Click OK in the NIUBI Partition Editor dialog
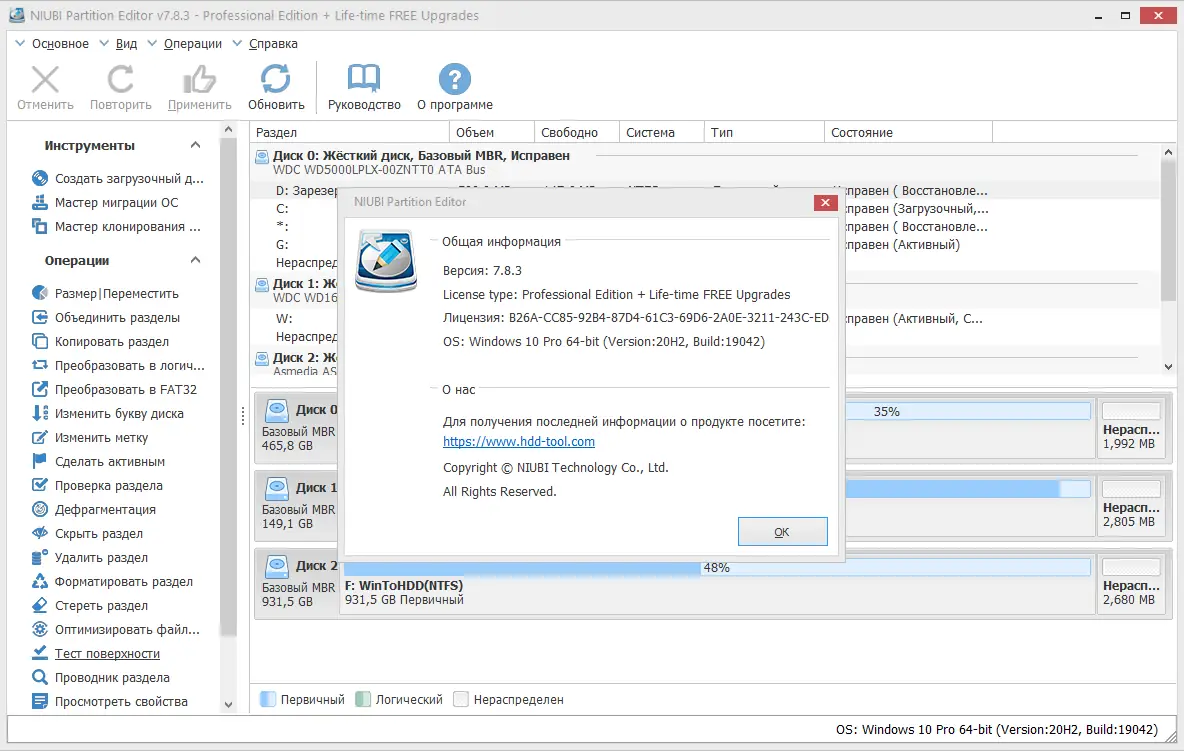The height and width of the screenshot is (751, 1184). click(782, 532)
